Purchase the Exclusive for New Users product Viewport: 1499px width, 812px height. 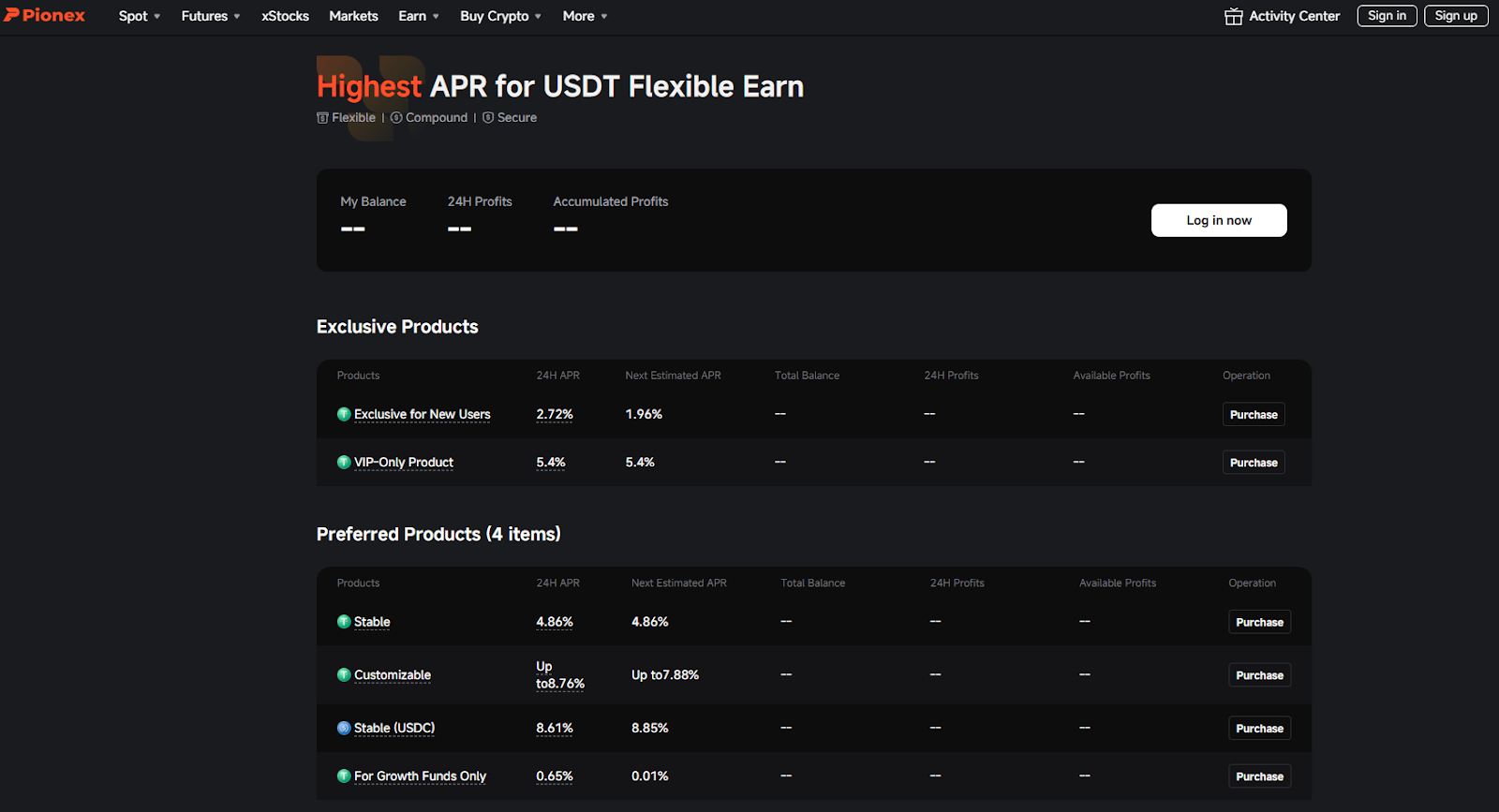coord(1253,415)
